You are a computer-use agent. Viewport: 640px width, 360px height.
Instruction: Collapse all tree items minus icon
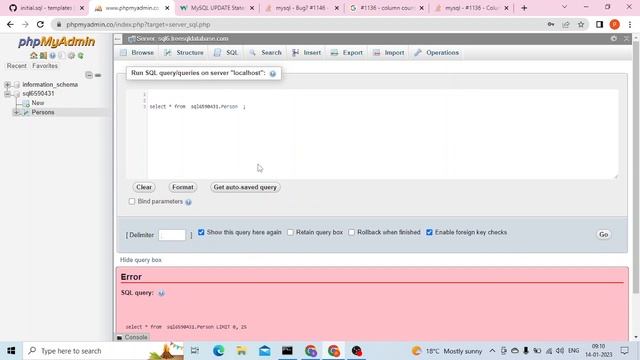pos(89,75)
